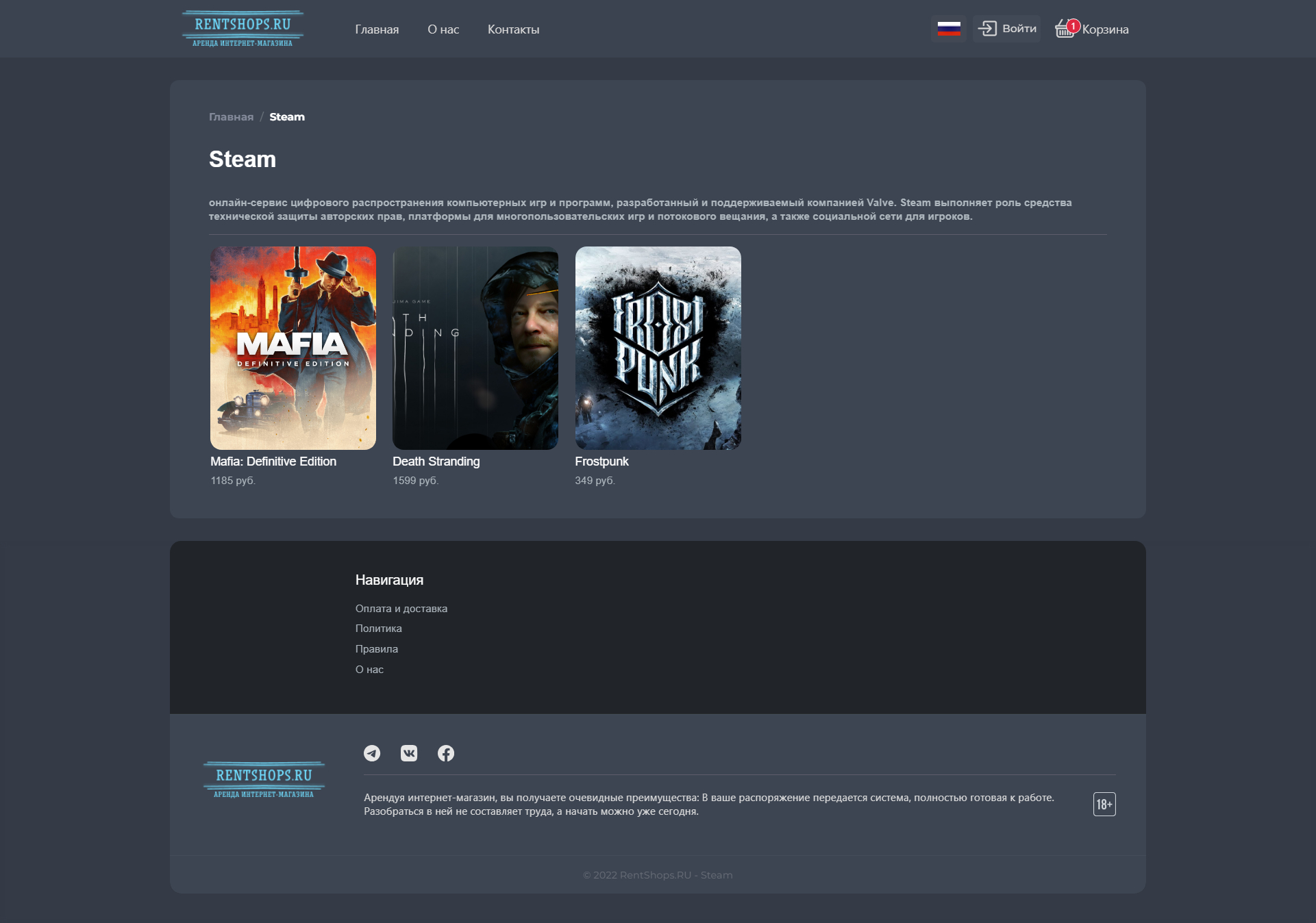This screenshot has width=1316, height=923.
Task: Open the VK social link
Action: point(409,753)
